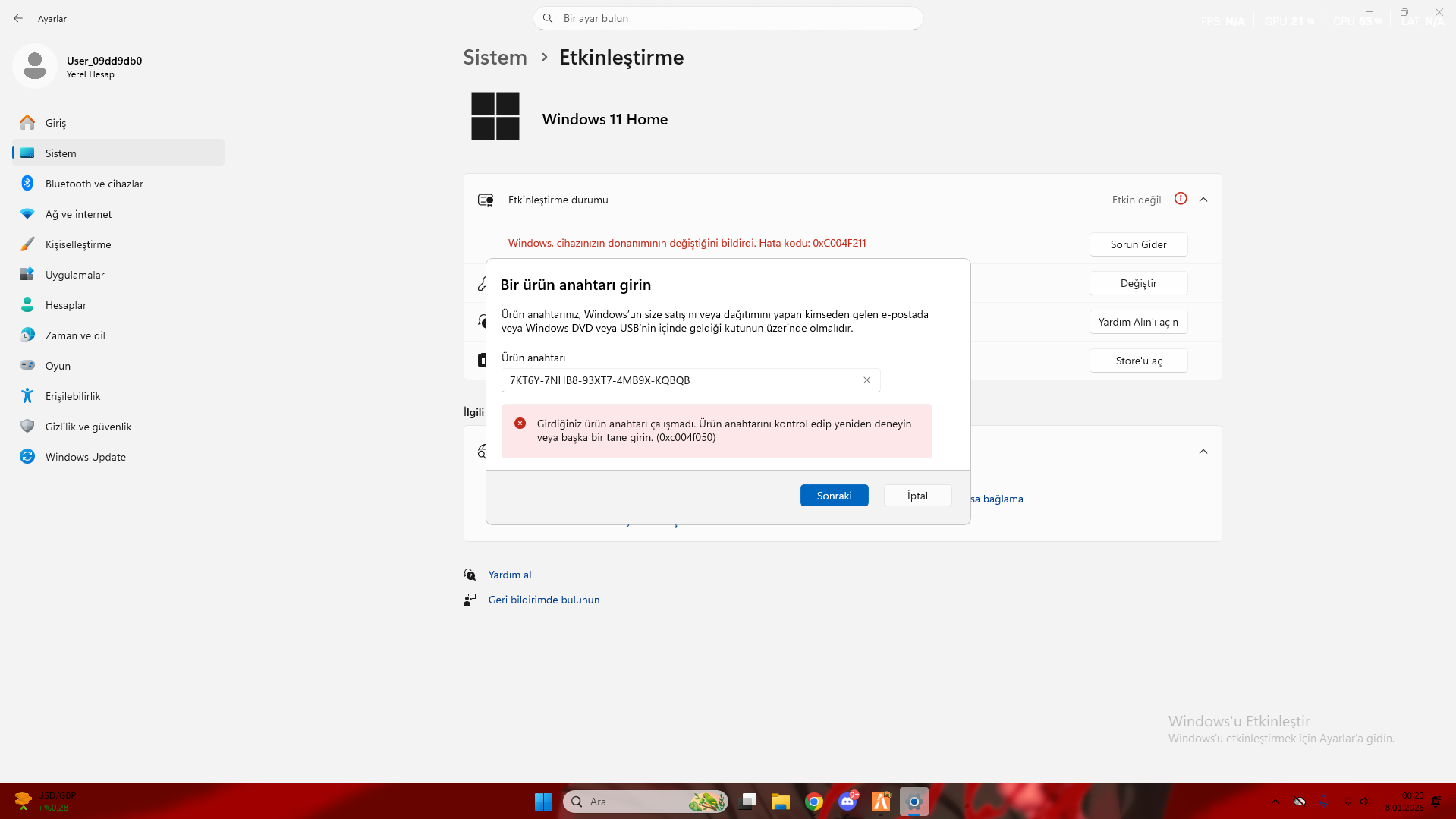Go to Ağ ve internet settings
Image resolution: width=1456 pixels, height=819 pixels.
[x=118, y=213]
